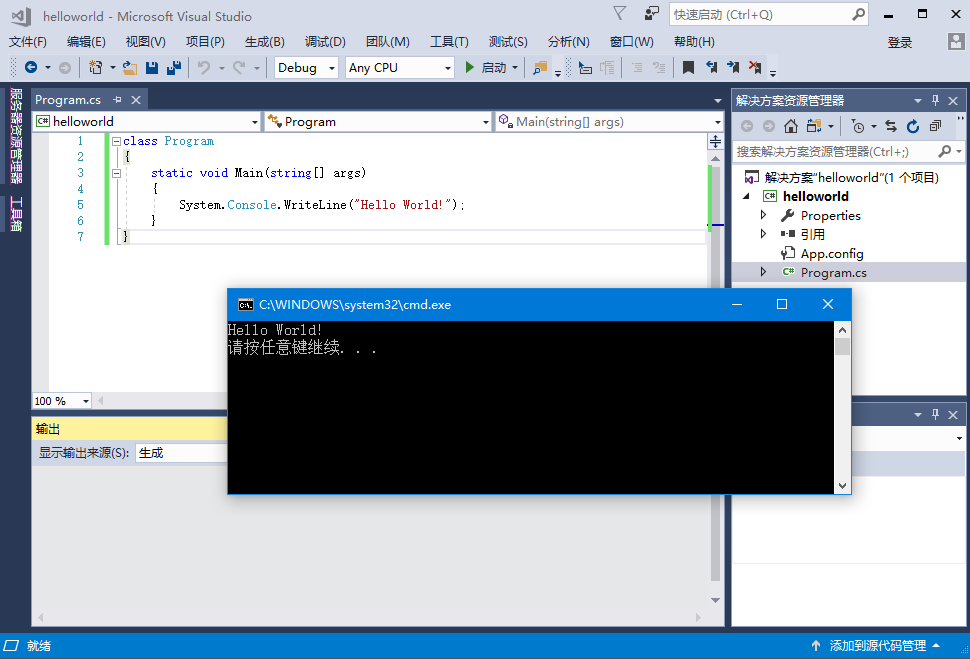970x659 pixels.
Task: Open the 生成(B) menu
Action: [x=264, y=42]
